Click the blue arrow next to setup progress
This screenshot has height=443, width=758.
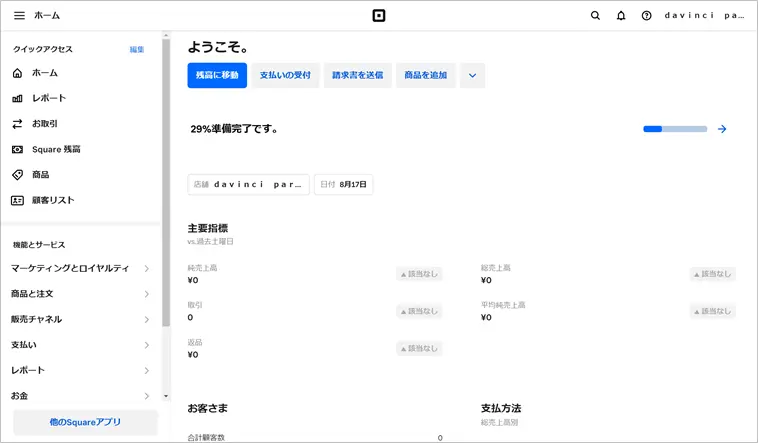coord(722,129)
